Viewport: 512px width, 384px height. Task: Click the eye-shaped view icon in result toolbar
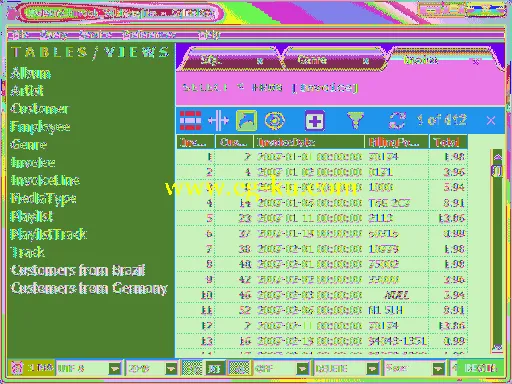(275, 120)
